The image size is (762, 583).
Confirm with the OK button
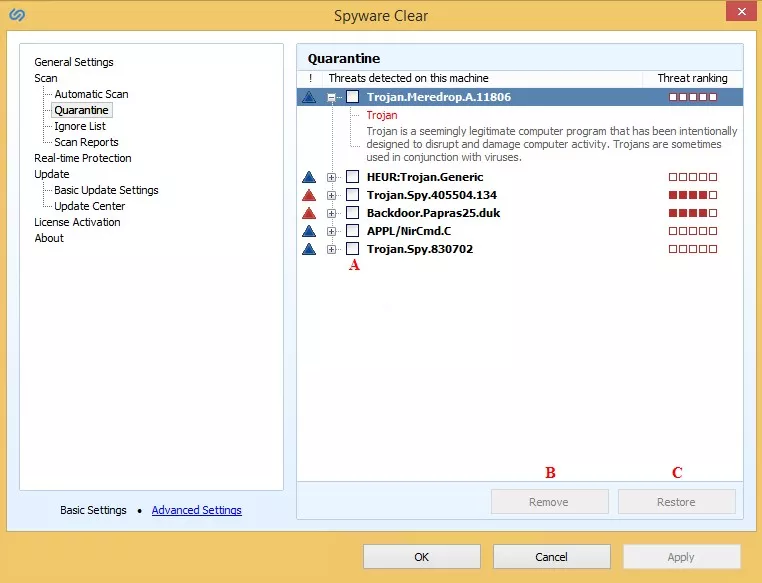click(x=422, y=557)
